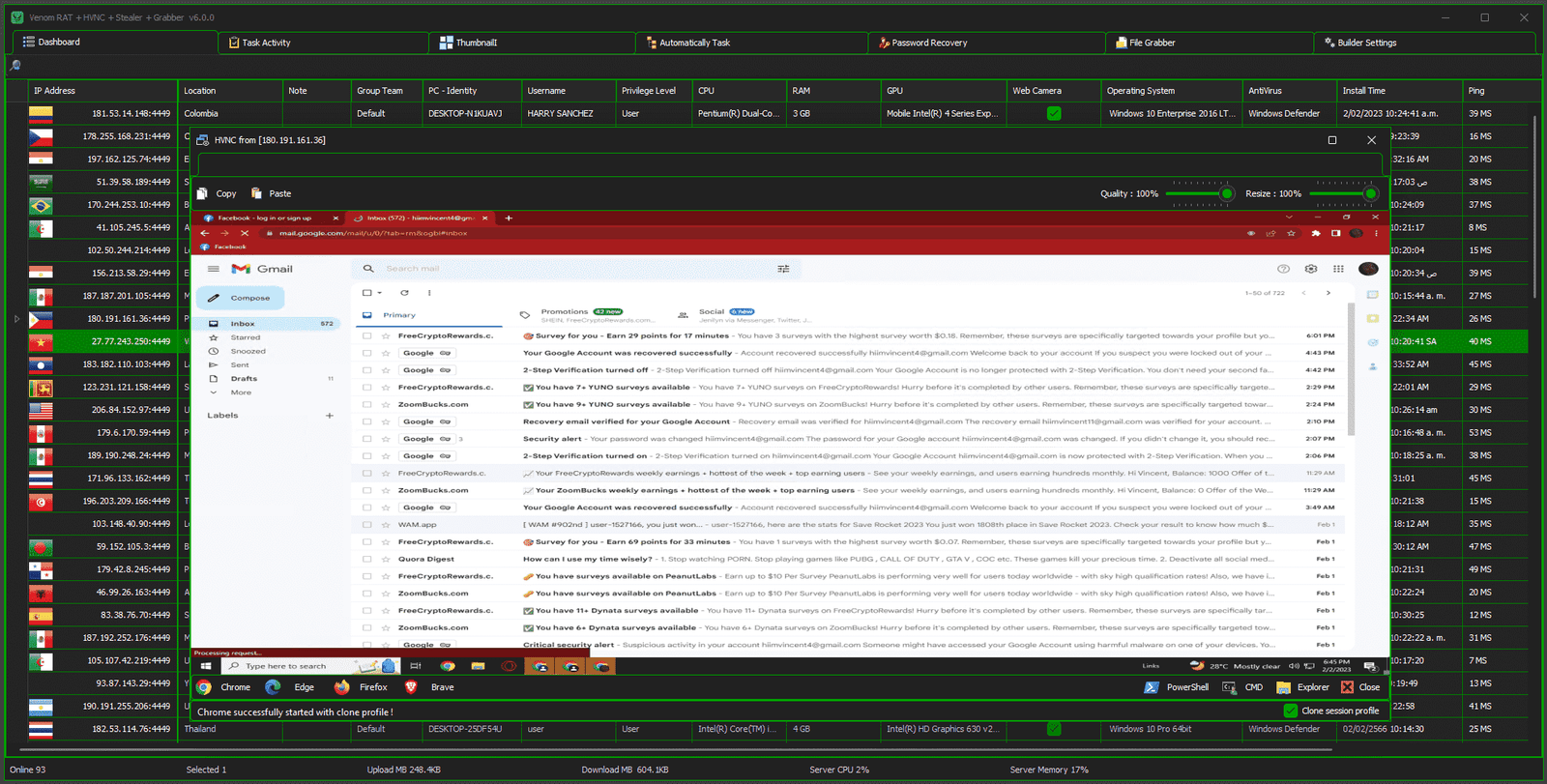Click Copy icon in HVNC window

[202, 193]
